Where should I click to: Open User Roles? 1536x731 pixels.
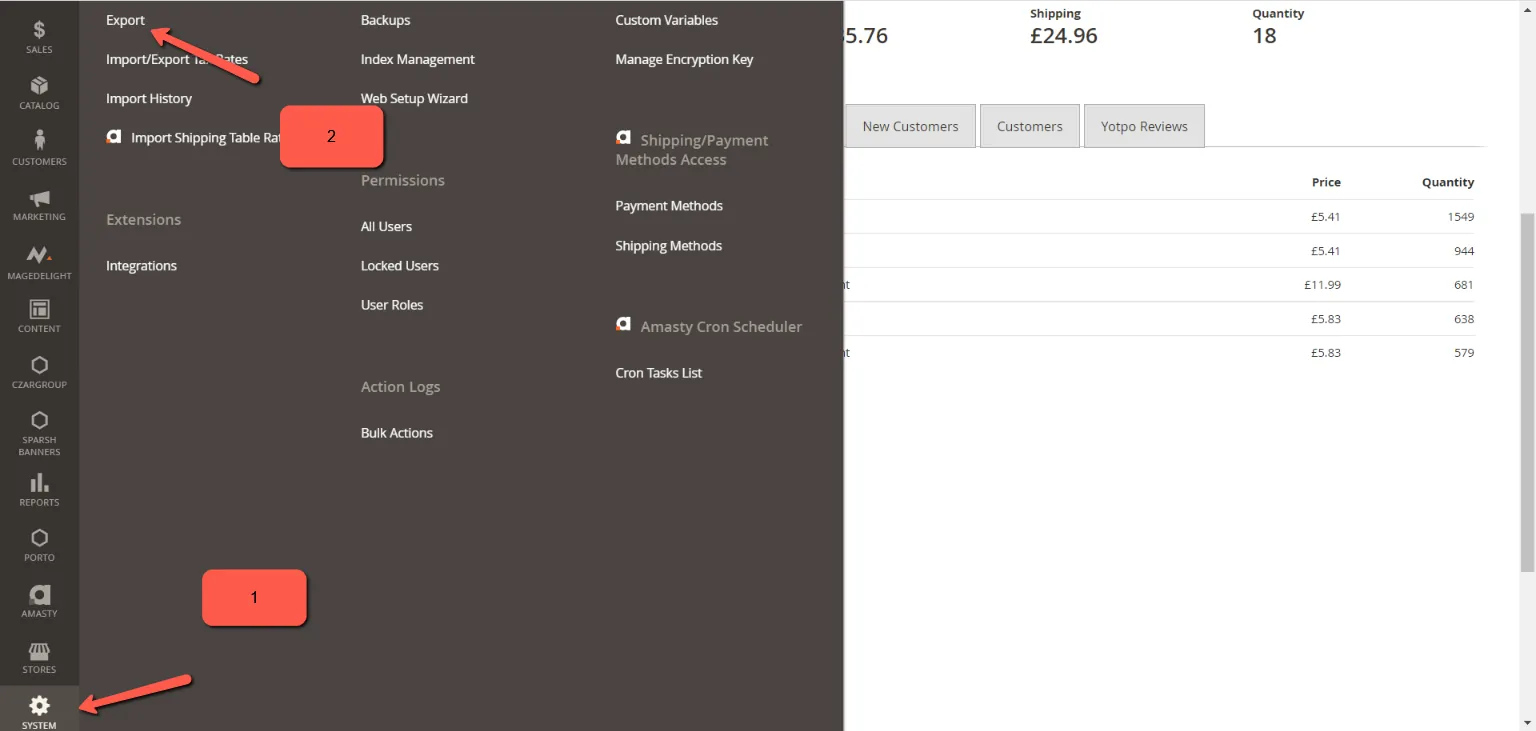[391, 305]
